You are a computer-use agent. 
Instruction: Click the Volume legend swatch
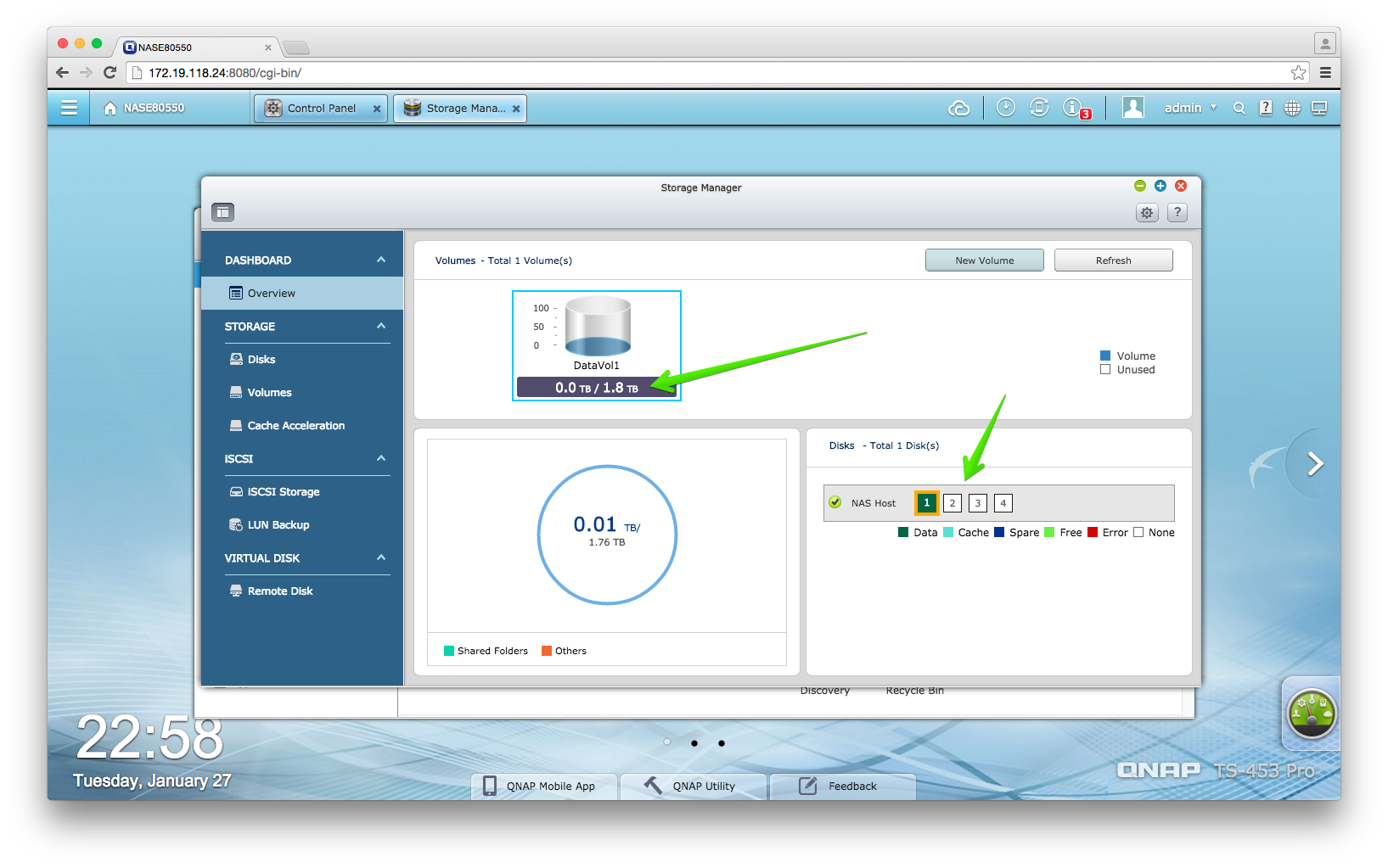[1105, 356]
